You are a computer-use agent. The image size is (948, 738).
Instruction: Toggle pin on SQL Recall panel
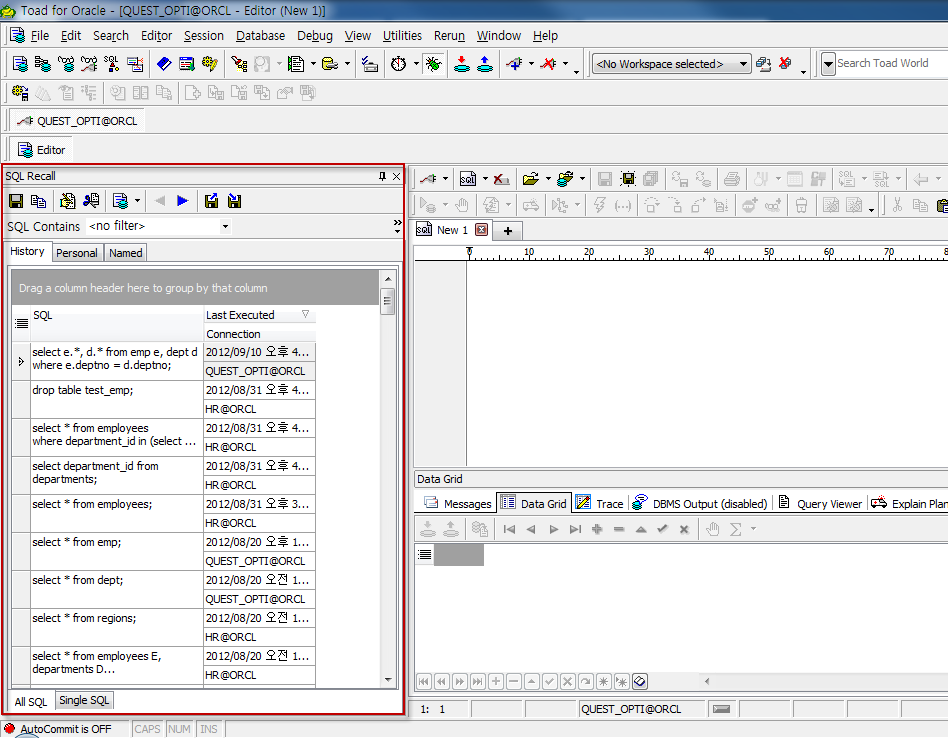click(x=382, y=176)
